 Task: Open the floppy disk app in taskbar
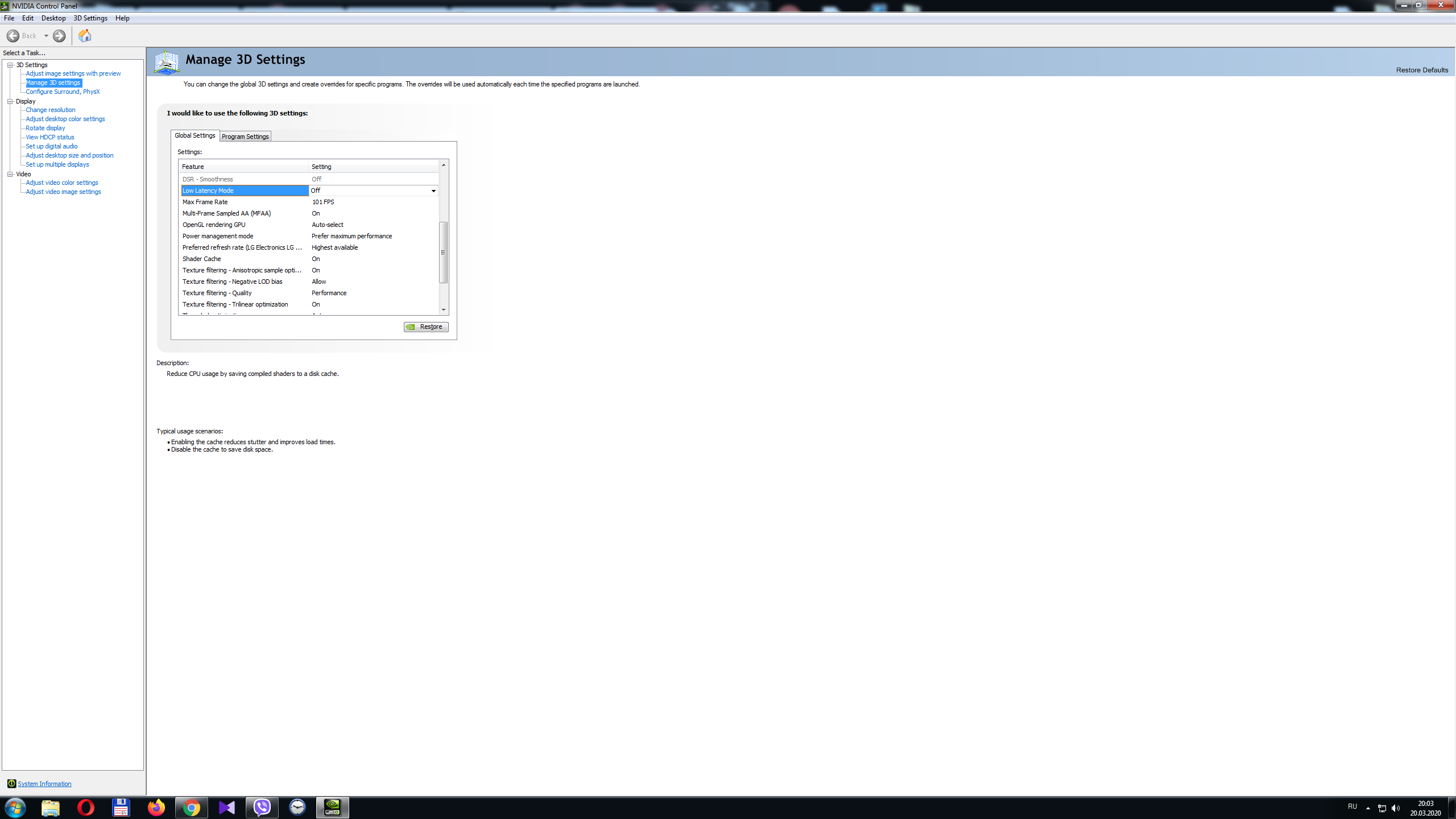point(121,808)
